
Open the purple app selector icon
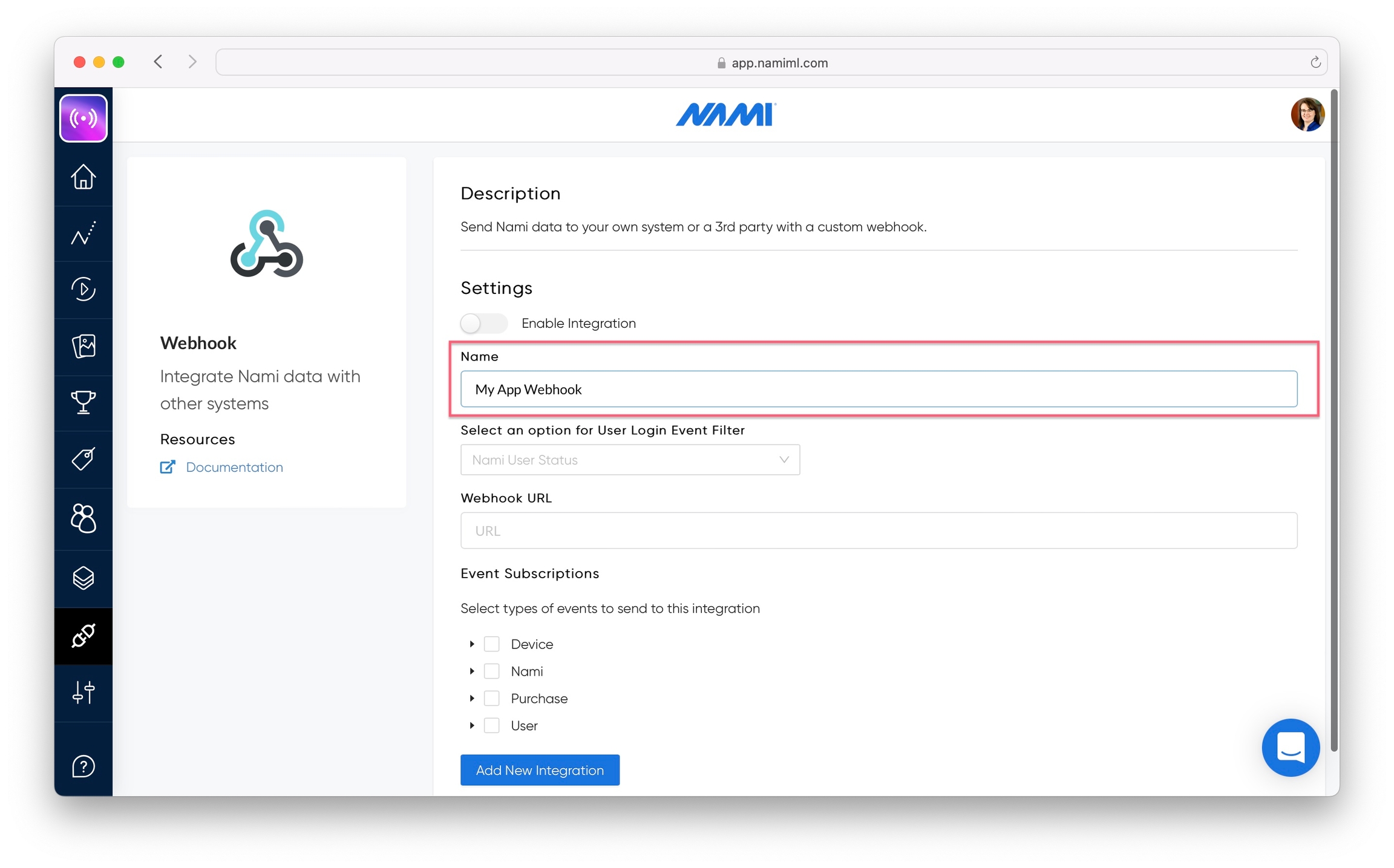[83, 118]
